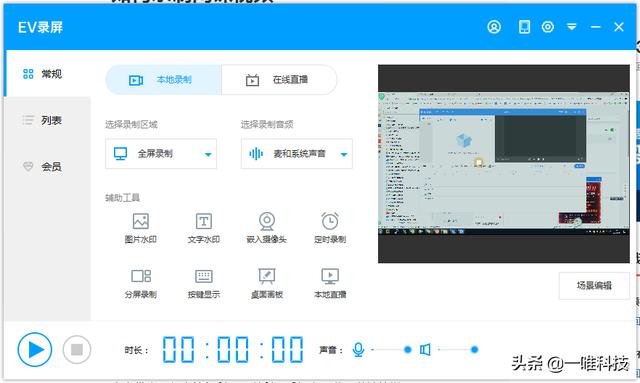Switch to the 在线直播 tab
Viewport: 640px width, 383px height.
click(279, 80)
